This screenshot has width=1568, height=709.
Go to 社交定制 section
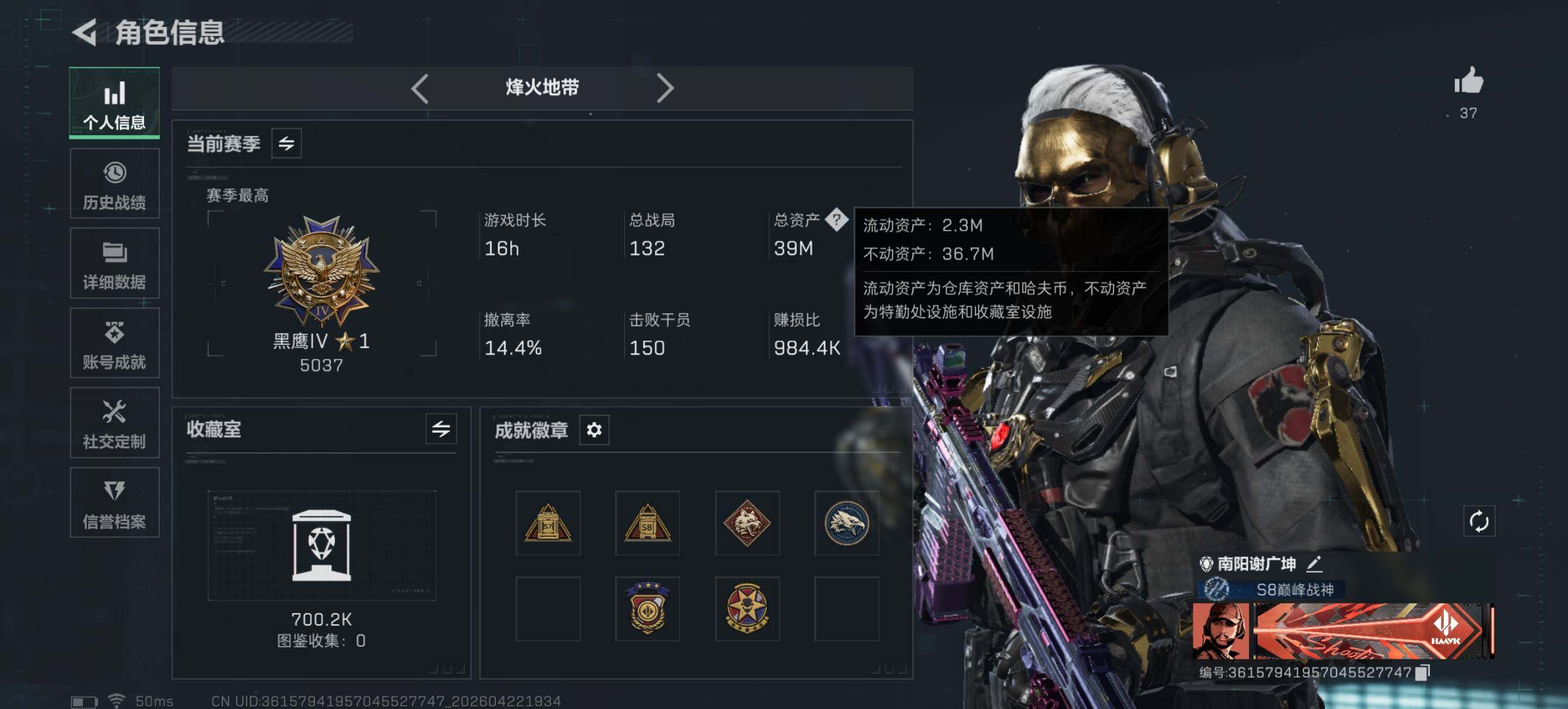115,423
